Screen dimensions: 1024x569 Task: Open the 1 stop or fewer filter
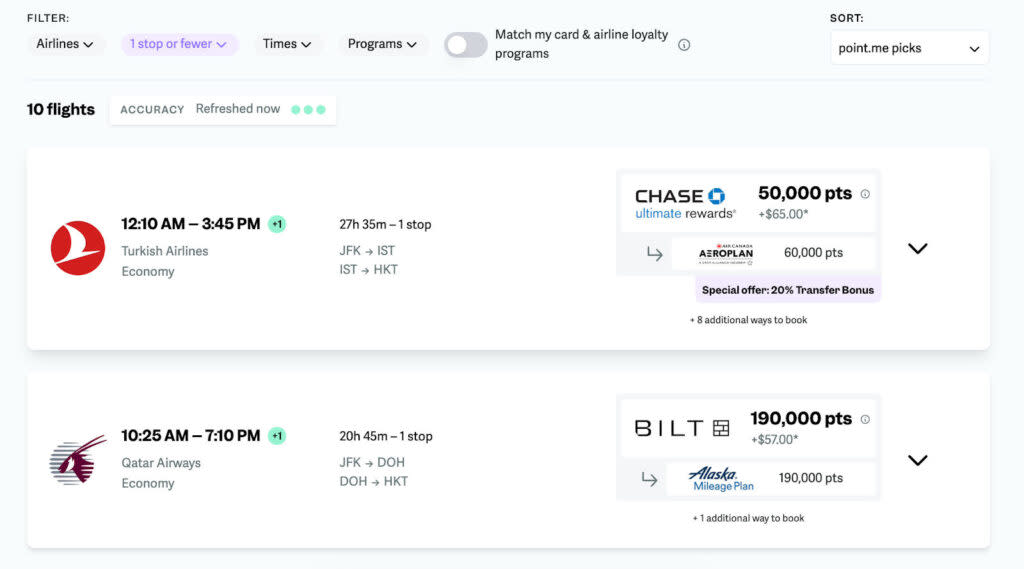pyautogui.click(x=178, y=44)
